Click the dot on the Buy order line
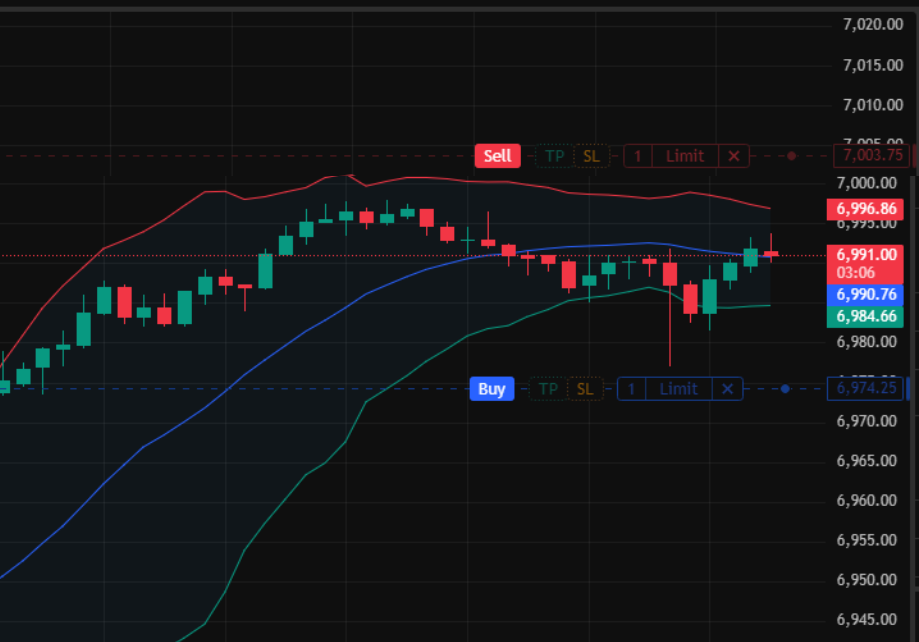This screenshot has width=919, height=642. (785, 389)
